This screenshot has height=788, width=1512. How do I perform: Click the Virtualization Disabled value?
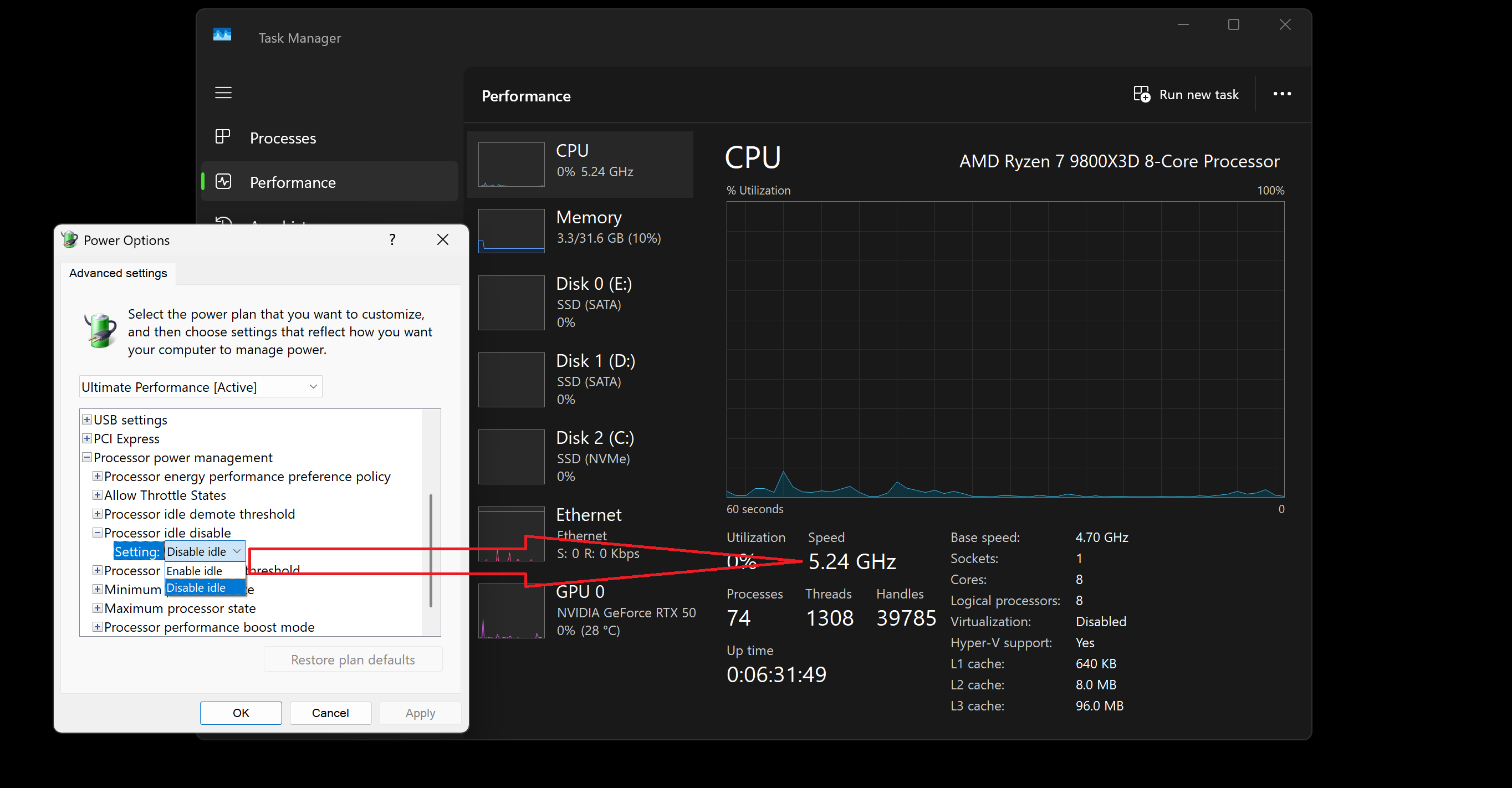(1101, 622)
